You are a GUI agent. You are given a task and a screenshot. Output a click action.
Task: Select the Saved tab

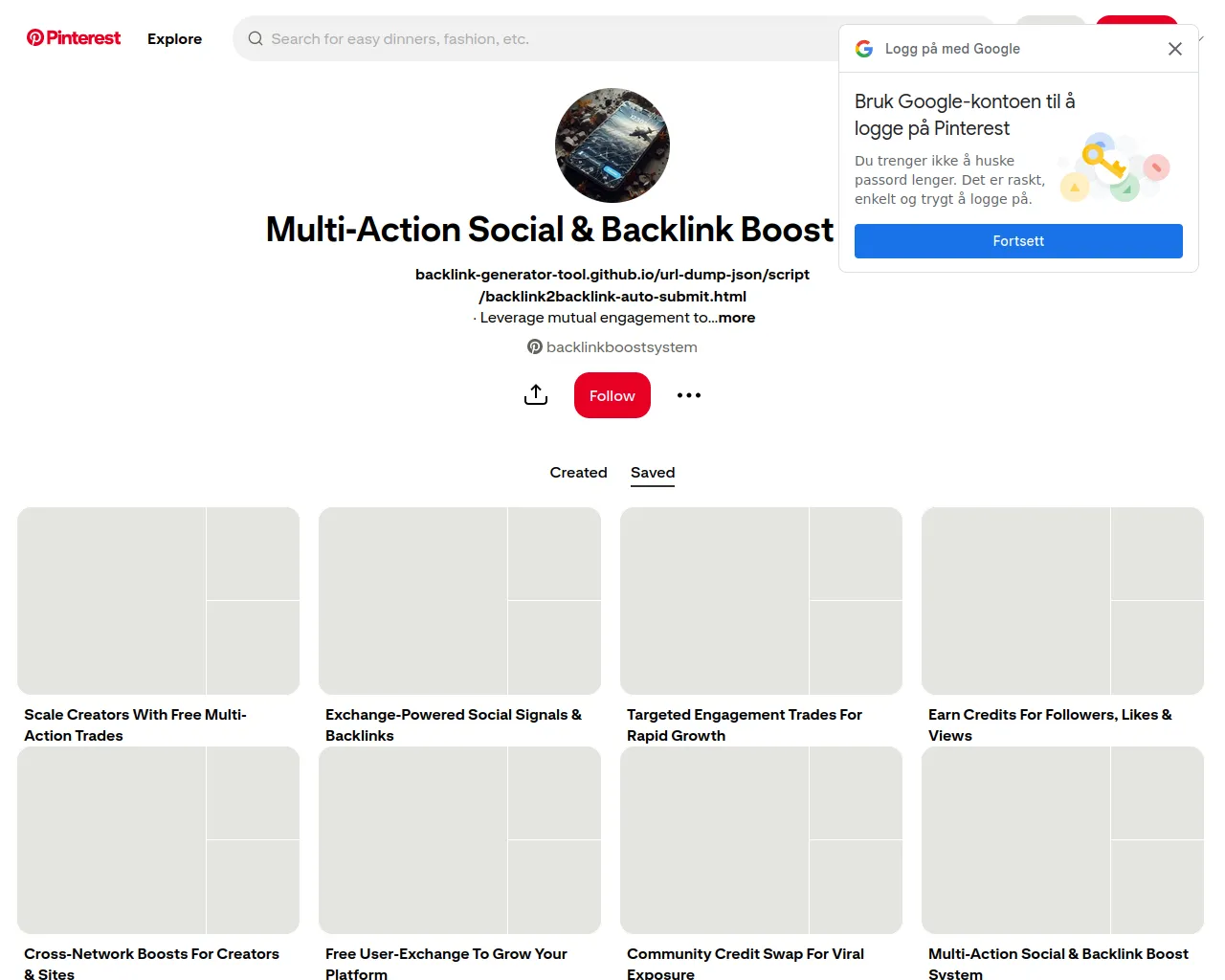[x=653, y=473]
